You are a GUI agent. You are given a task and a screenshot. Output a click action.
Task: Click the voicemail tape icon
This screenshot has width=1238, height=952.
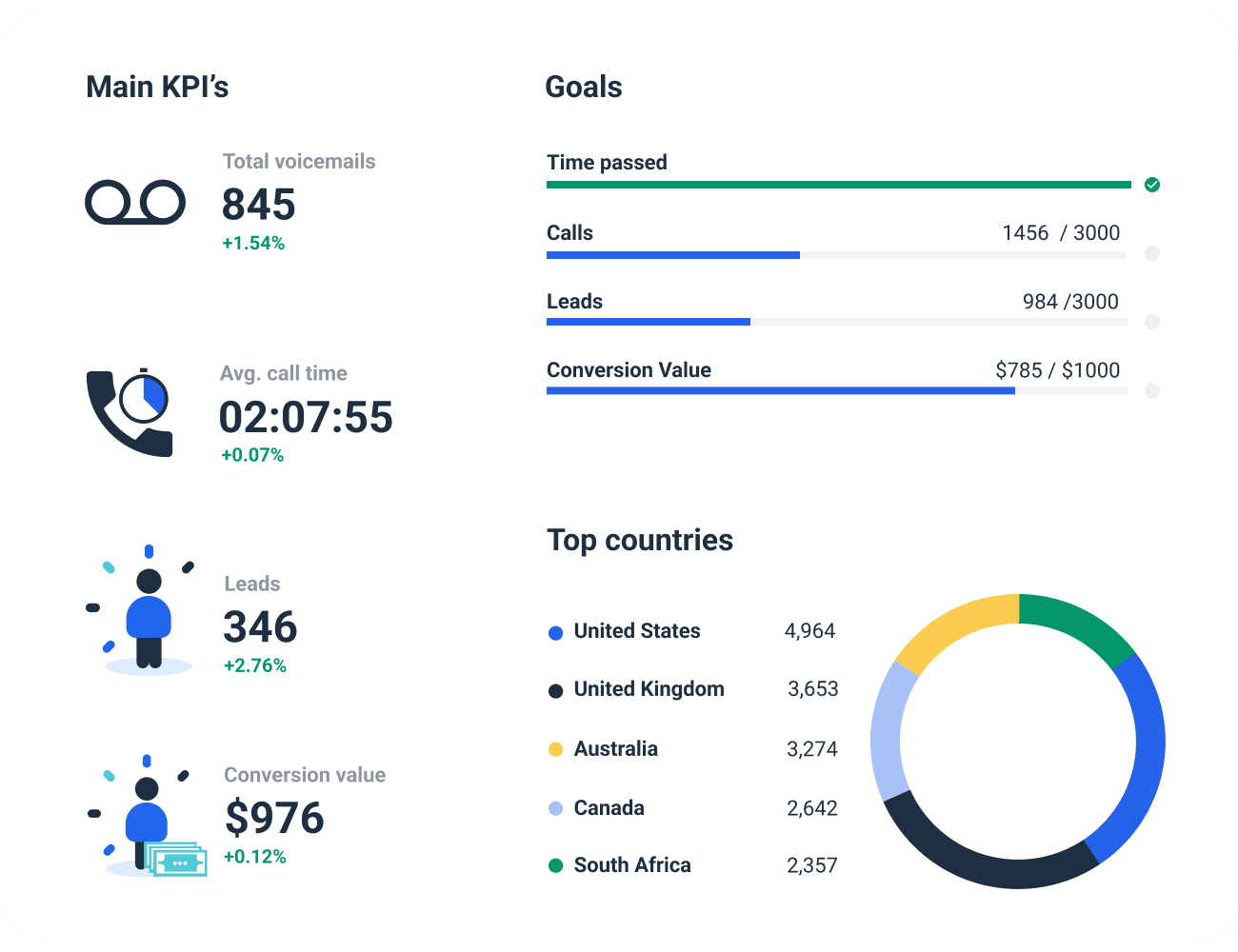(135, 202)
